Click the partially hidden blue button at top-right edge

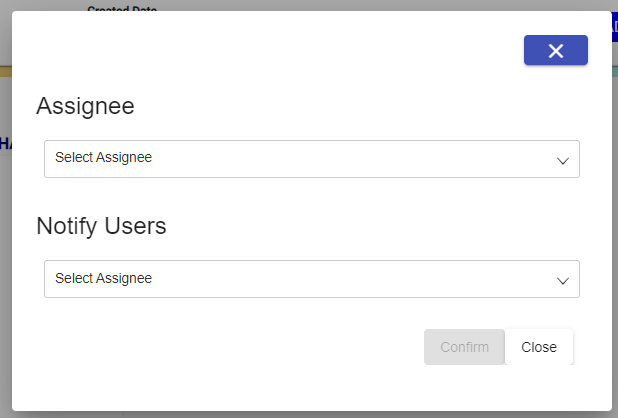[x=613, y=27]
